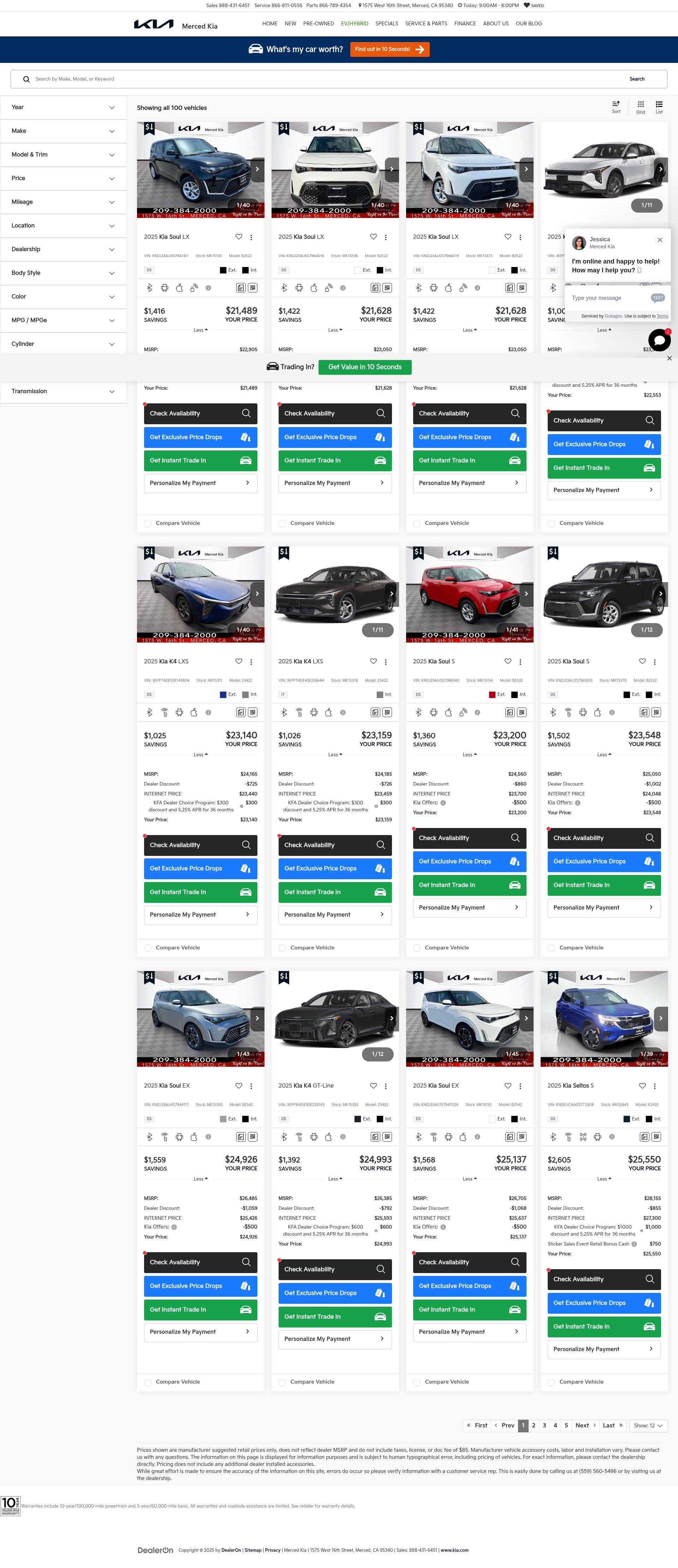Click info icon beside Sticker Sales Event Bonus Cash
The image size is (678, 1568).
[634, 1244]
